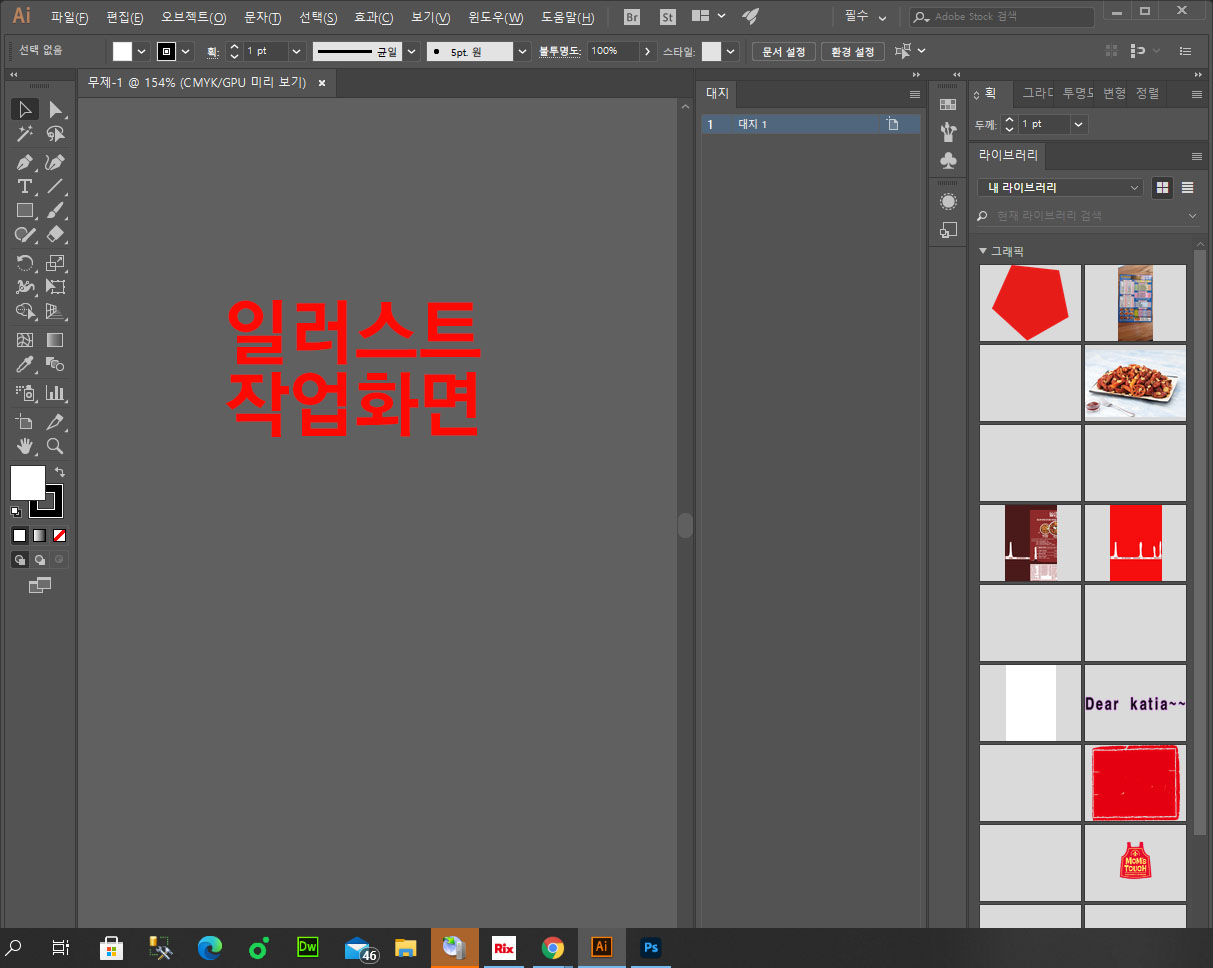
Task: Select the Width/Warp tool
Action: click(x=25, y=287)
